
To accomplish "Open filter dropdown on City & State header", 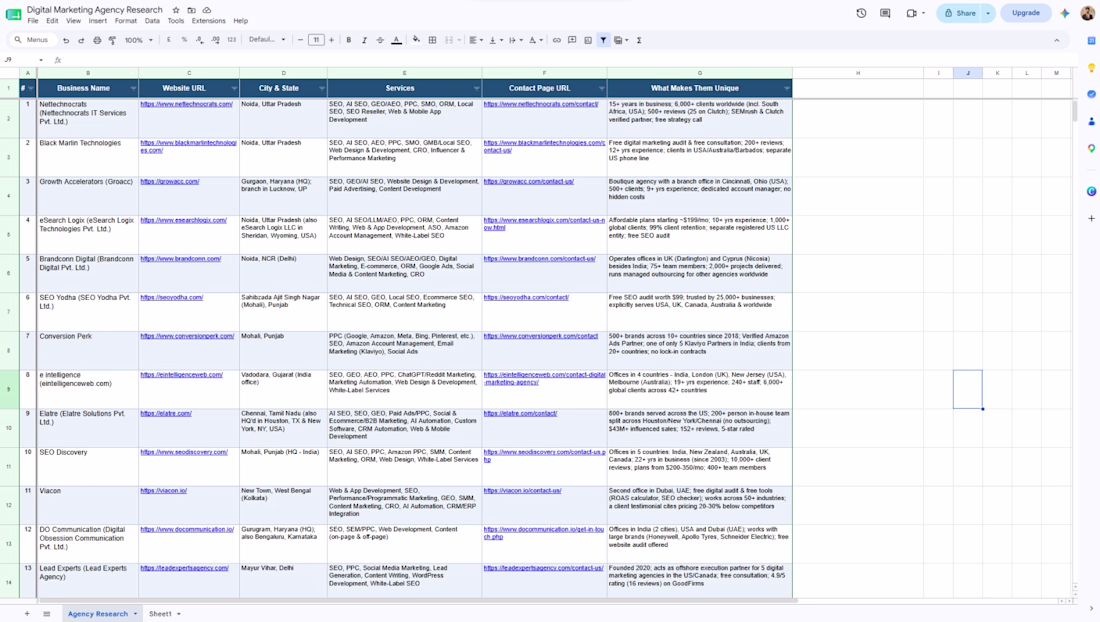I will [322, 88].
